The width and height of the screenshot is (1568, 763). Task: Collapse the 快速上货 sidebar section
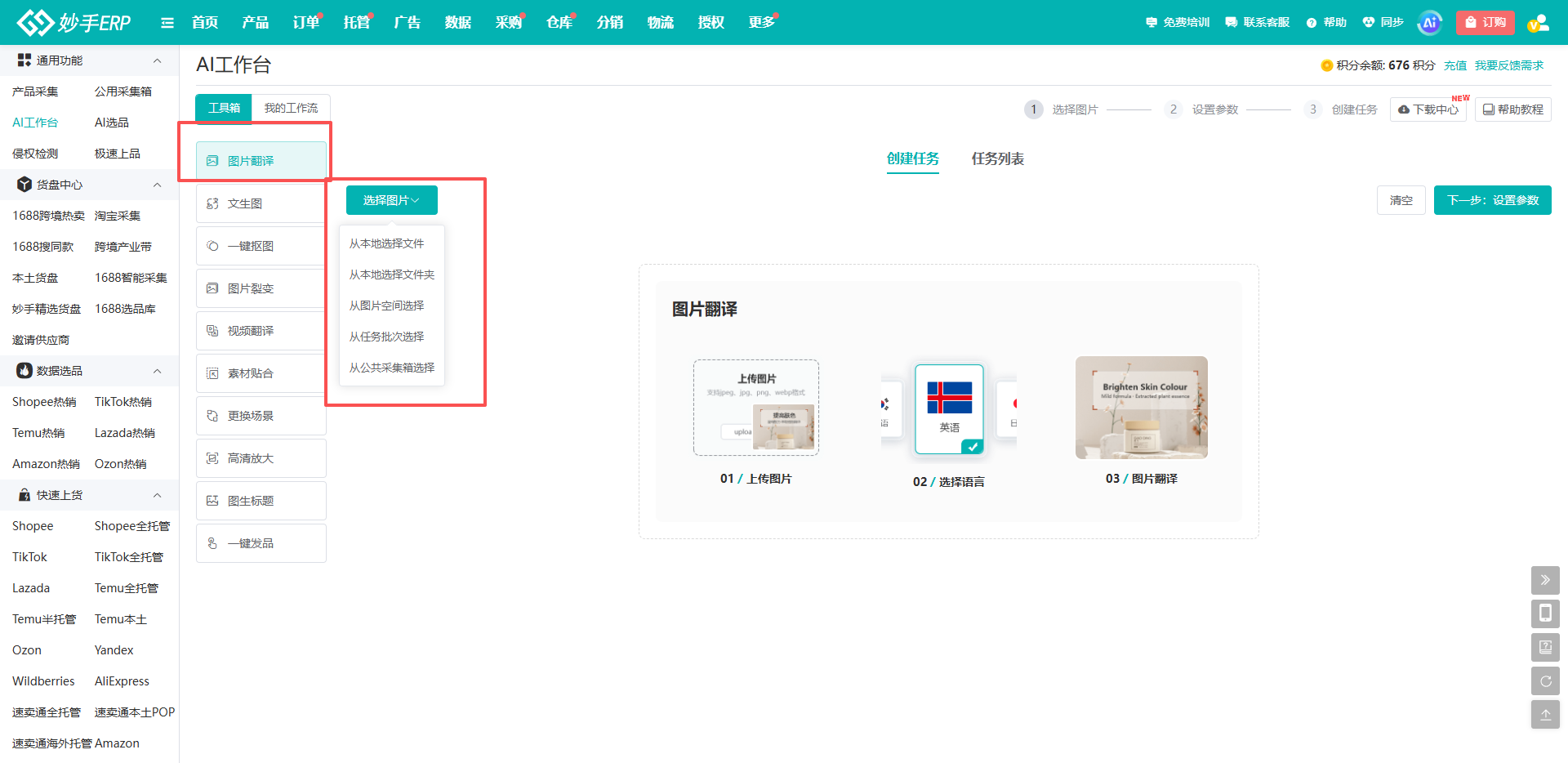157,495
